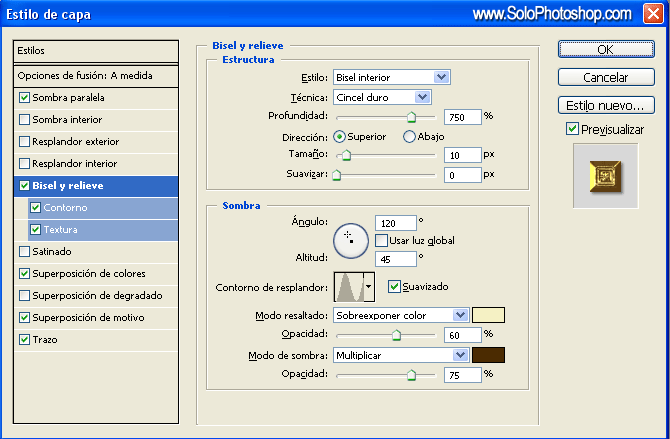This screenshot has width=670, height=439.
Task: Select the Abajo direction radio button
Action: coord(409,136)
